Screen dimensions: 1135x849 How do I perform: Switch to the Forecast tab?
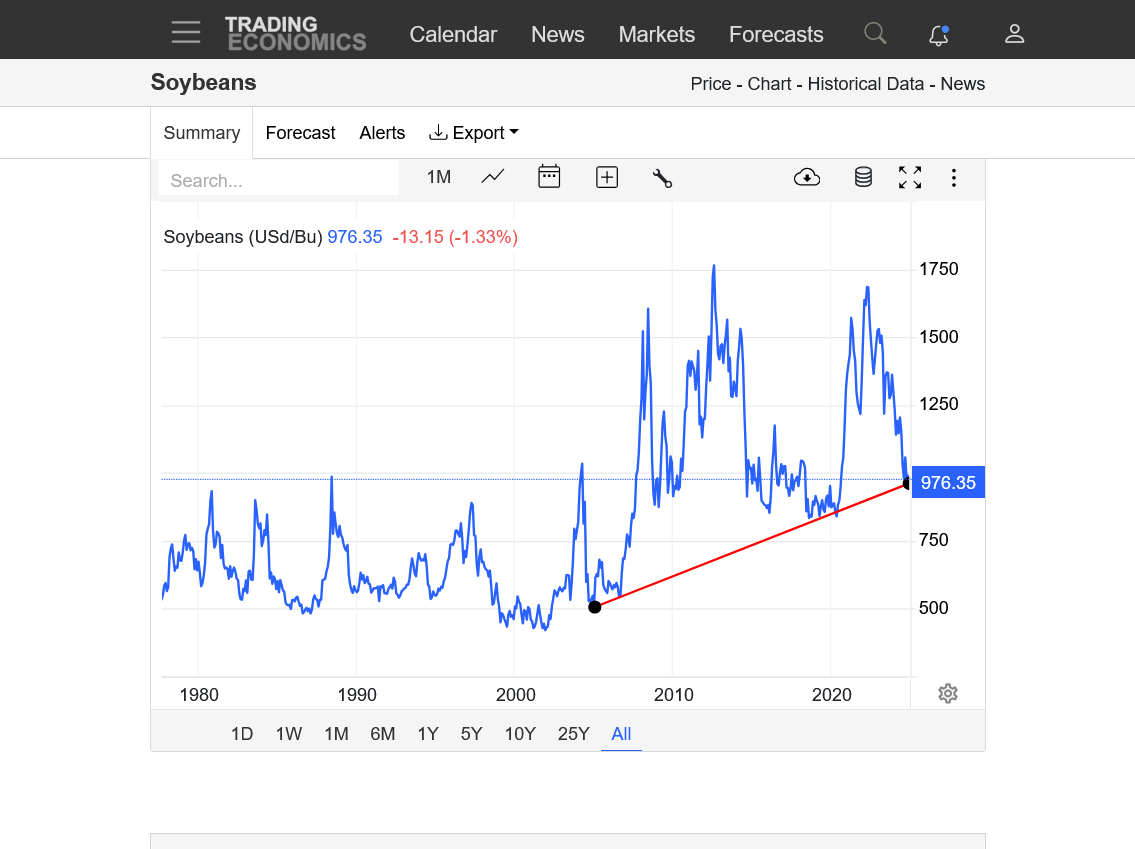(x=300, y=133)
